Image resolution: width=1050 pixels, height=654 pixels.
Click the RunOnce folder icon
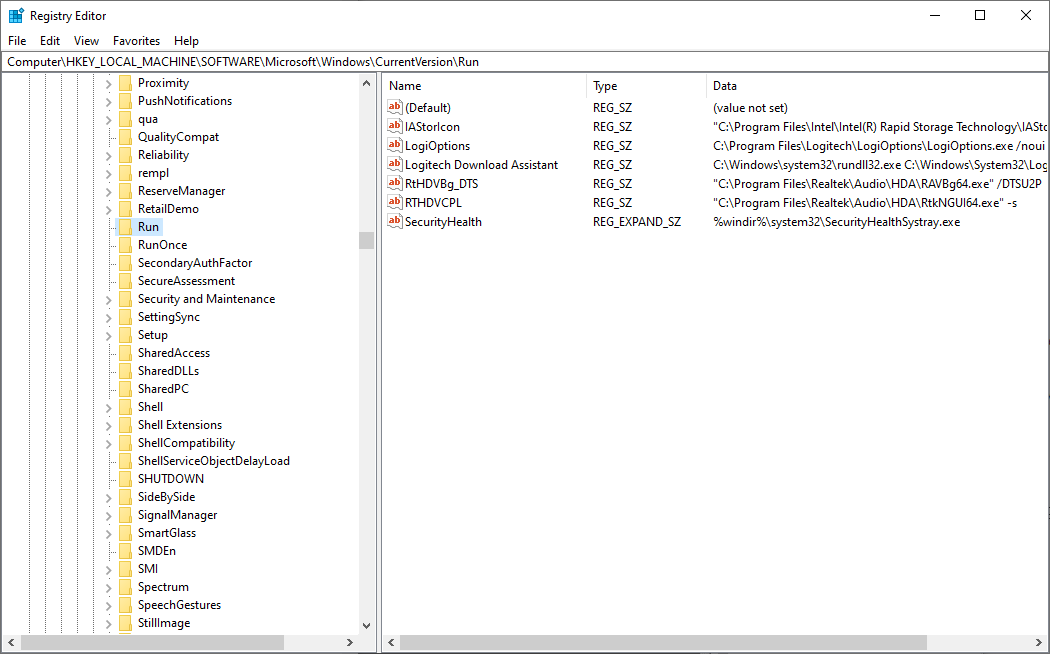[x=125, y=245]
